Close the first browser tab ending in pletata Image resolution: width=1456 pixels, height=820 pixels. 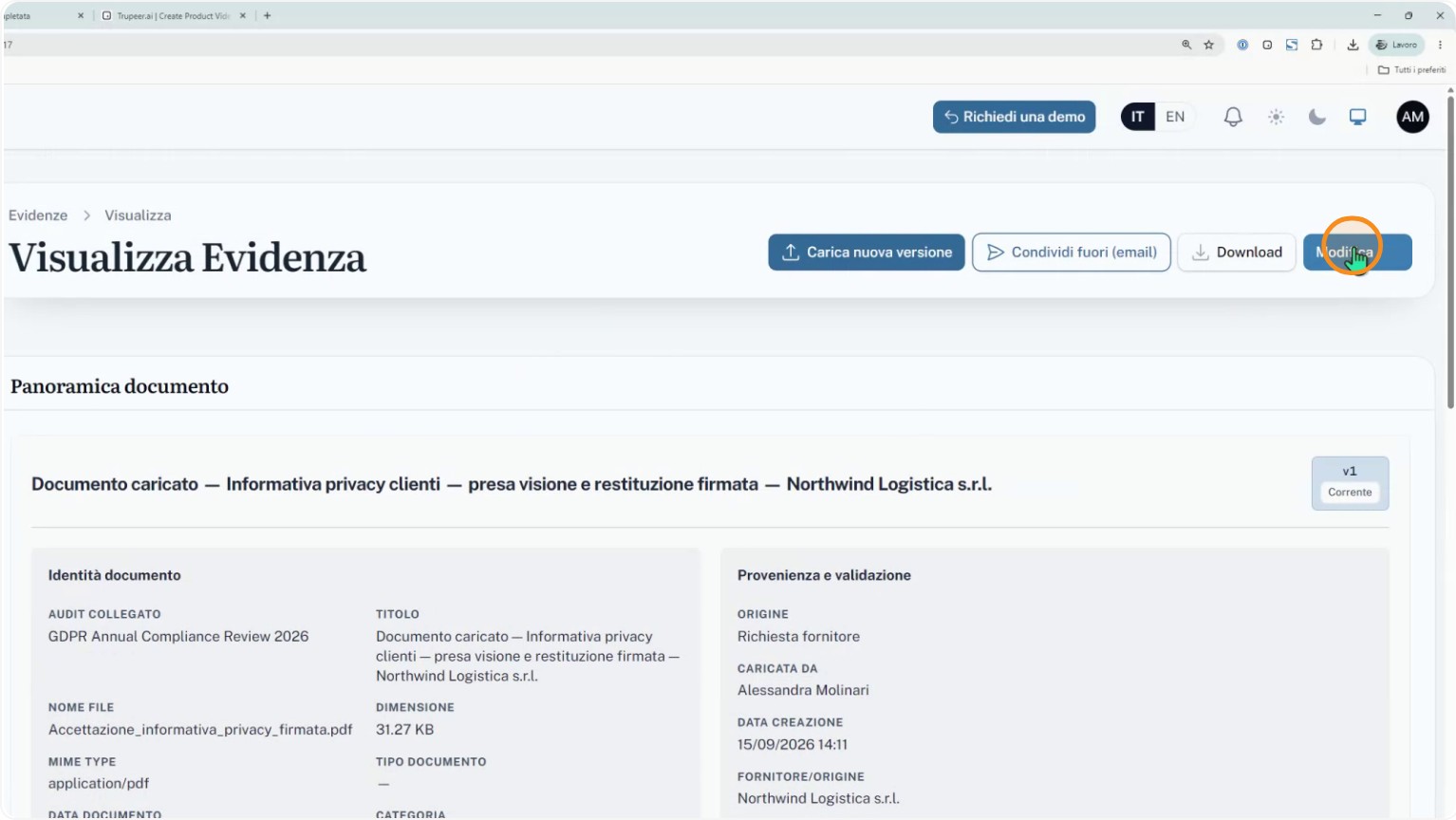point(81,15)
